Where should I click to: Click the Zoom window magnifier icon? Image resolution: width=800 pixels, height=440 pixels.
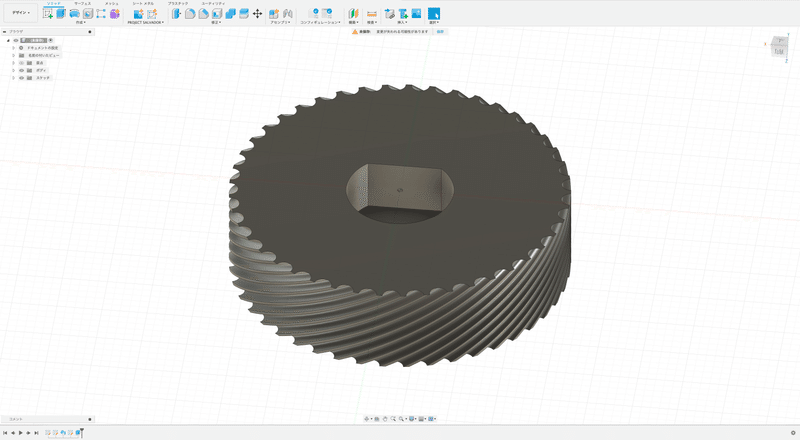[x=393, y=419]
